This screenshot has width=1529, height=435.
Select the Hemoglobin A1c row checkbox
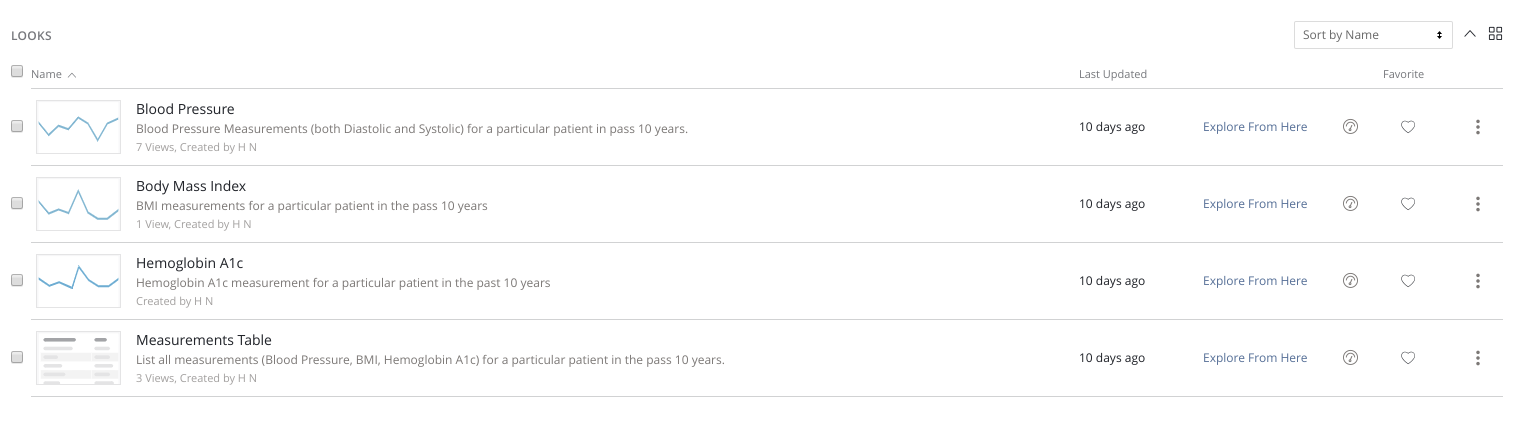(17, 281)
